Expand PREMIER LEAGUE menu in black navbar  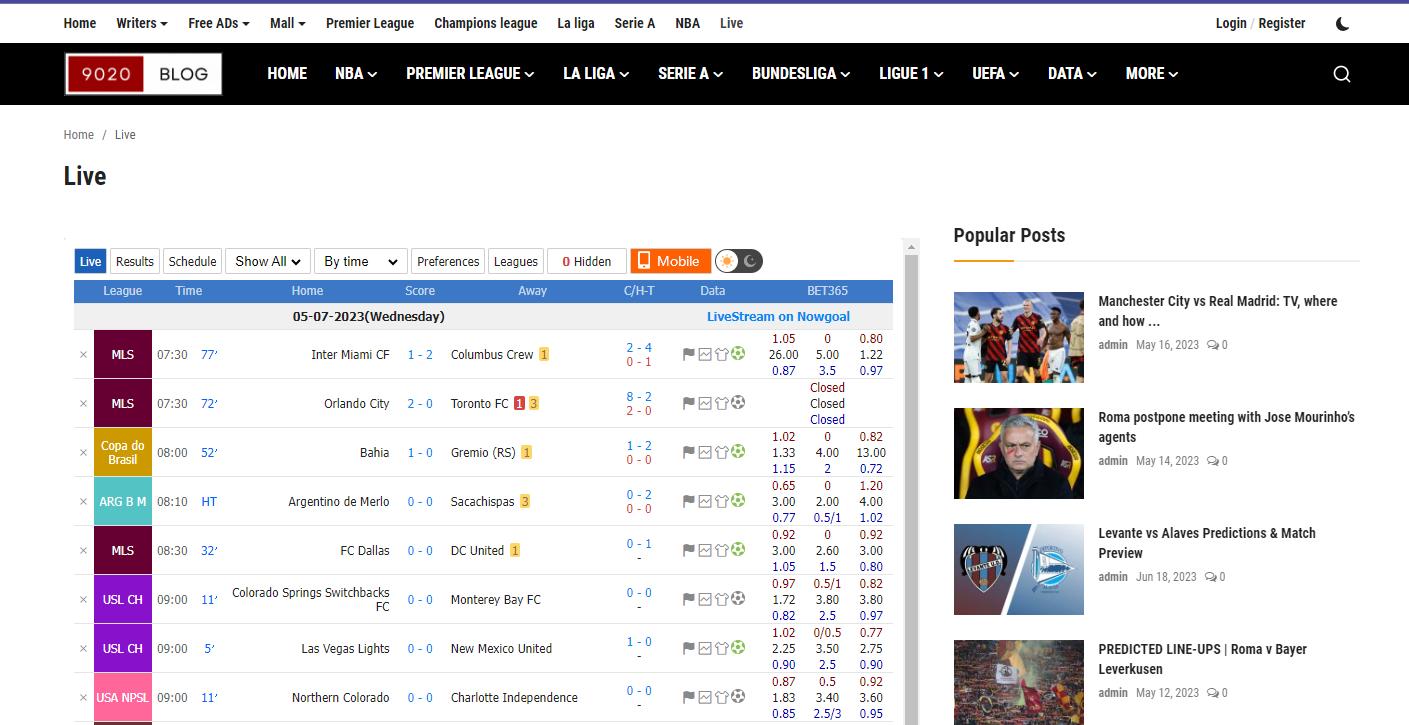(x=470, y=73)
